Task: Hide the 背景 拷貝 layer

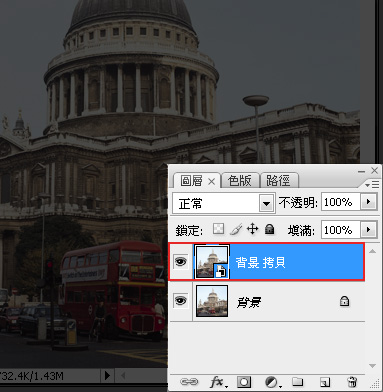Action: [181, 262]
